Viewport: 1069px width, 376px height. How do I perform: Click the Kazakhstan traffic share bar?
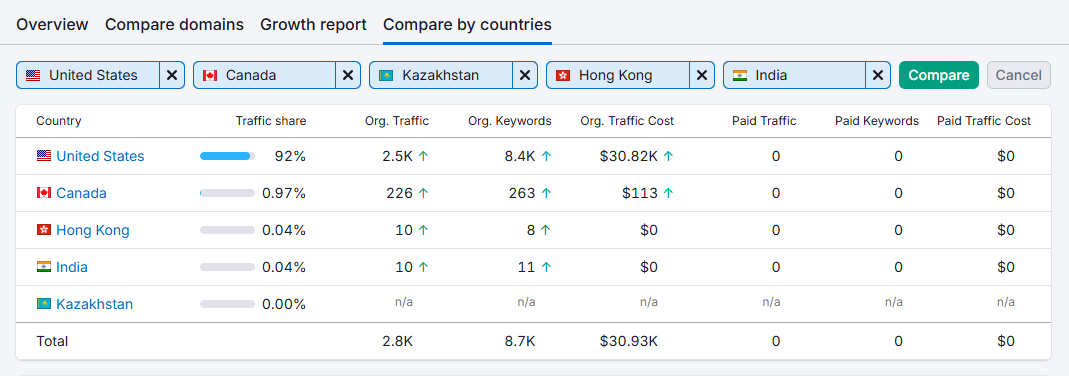[227, 304]
